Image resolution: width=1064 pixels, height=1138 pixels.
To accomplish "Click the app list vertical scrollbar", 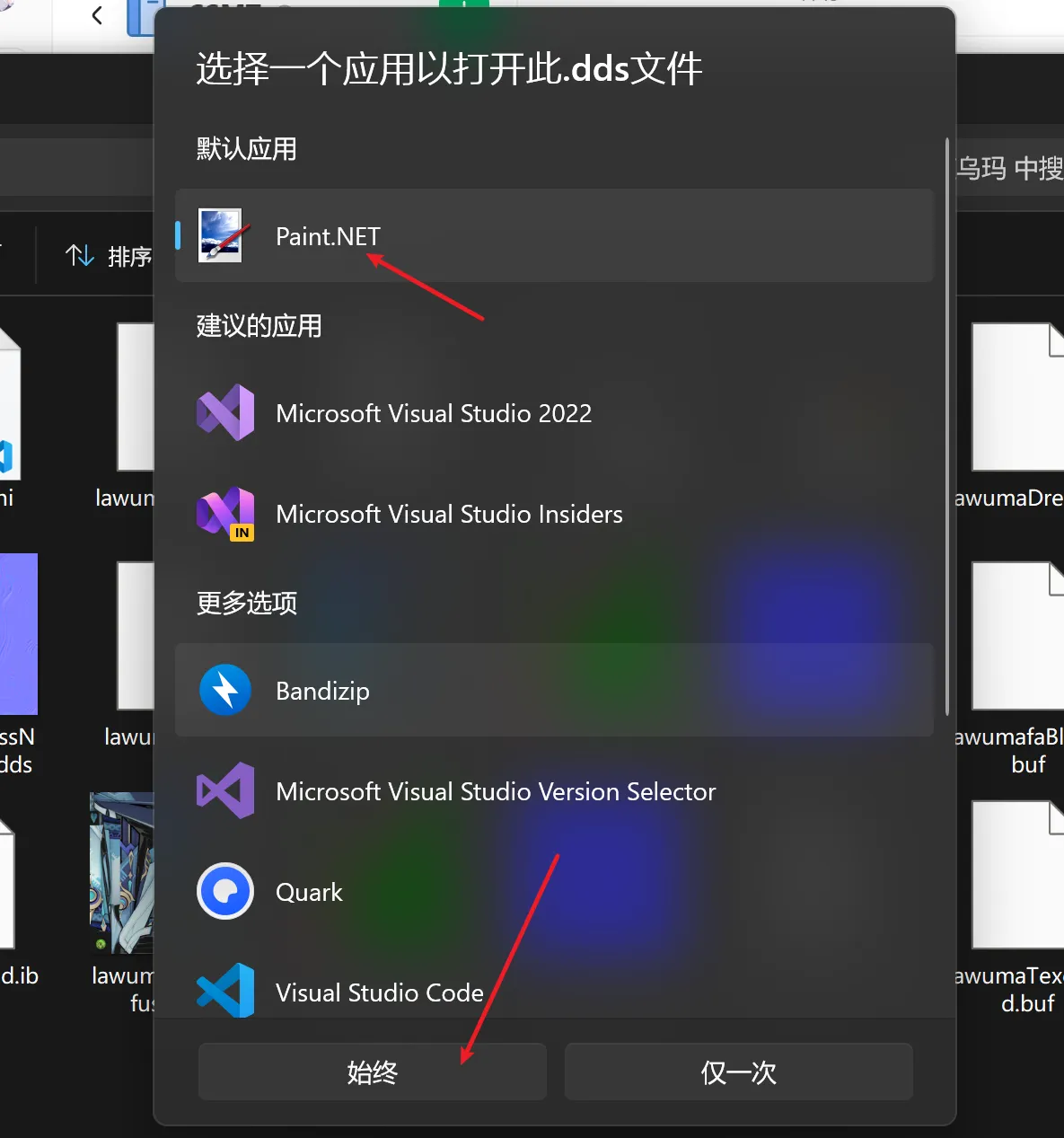I will pyautogui.click(x=946, y=427).
